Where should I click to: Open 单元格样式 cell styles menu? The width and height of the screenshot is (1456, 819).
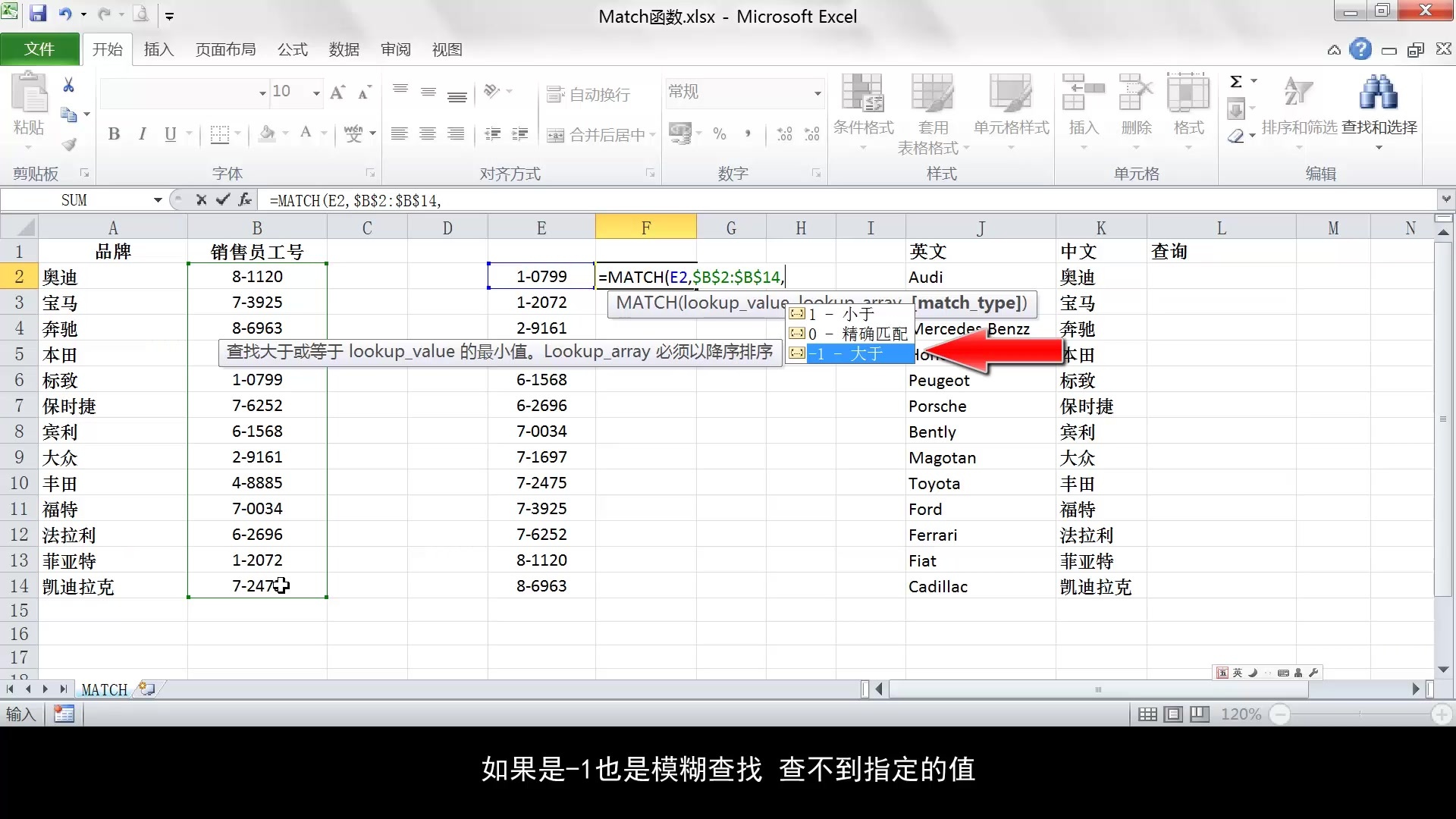[x=1011, y=112]
